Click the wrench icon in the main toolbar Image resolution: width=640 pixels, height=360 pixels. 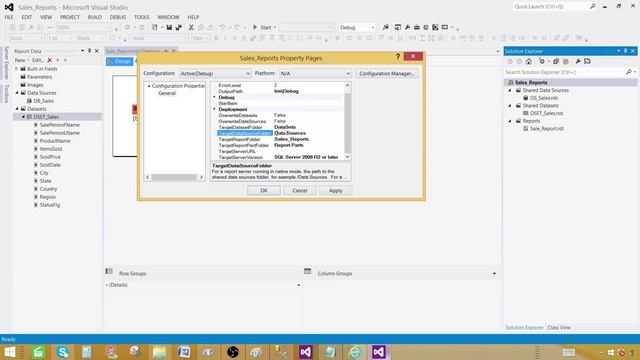point(407,27)
